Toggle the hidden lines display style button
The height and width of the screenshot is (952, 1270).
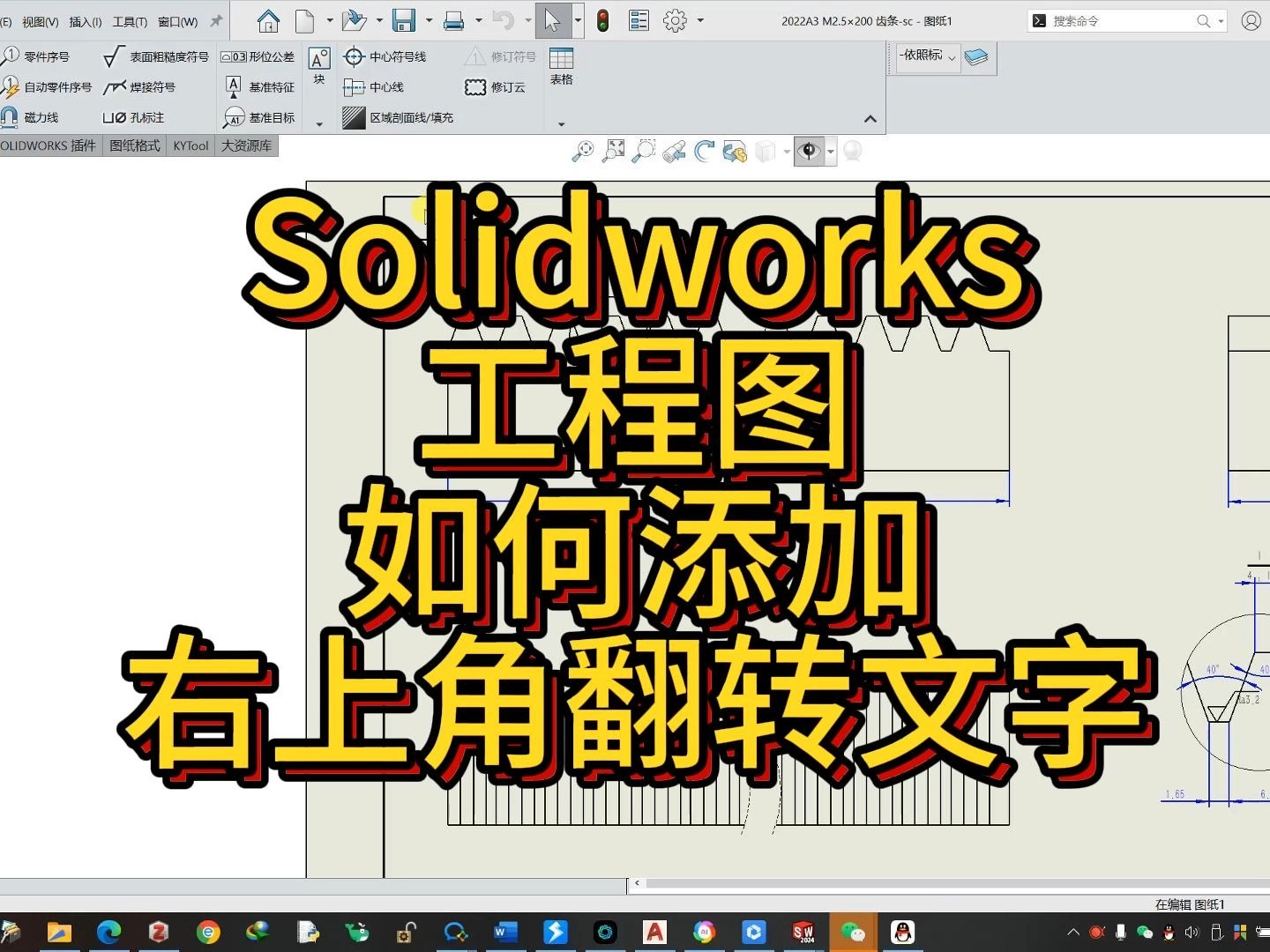807,151
